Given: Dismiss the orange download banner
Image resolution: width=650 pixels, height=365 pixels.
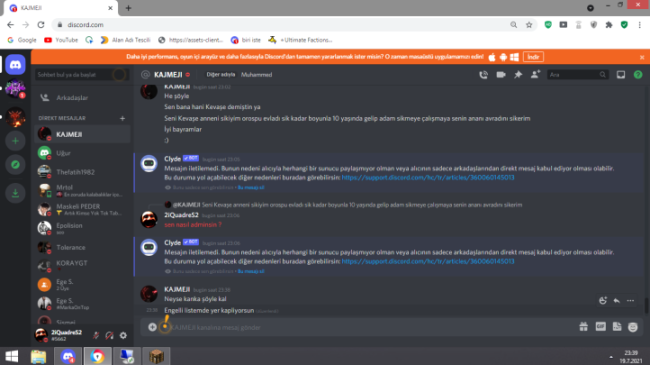Looking at the screenshot, I should pyautogui.click(x=642, y=57).
